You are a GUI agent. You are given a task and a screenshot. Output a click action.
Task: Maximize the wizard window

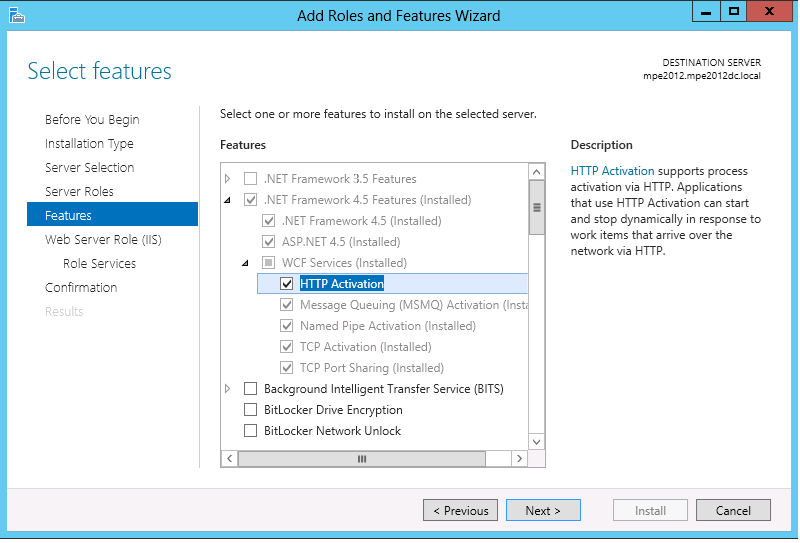pyautogui.click(x=735, y=11)
